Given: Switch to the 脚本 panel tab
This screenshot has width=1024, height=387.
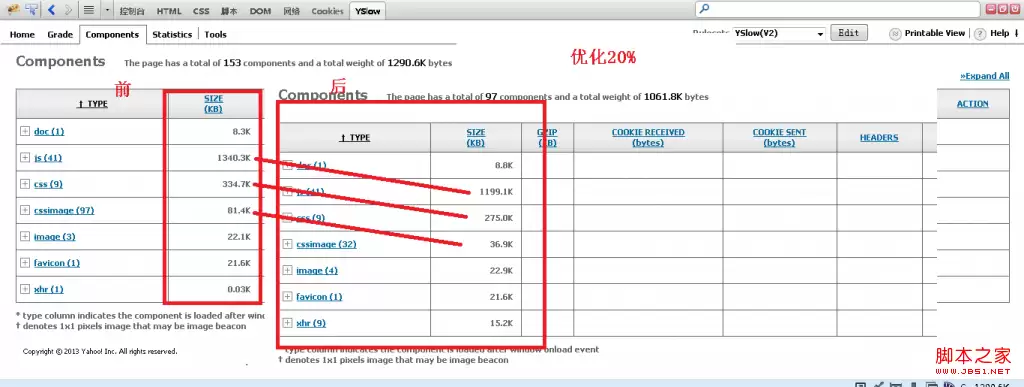Looking at the screenshot, I should [229, 11].
